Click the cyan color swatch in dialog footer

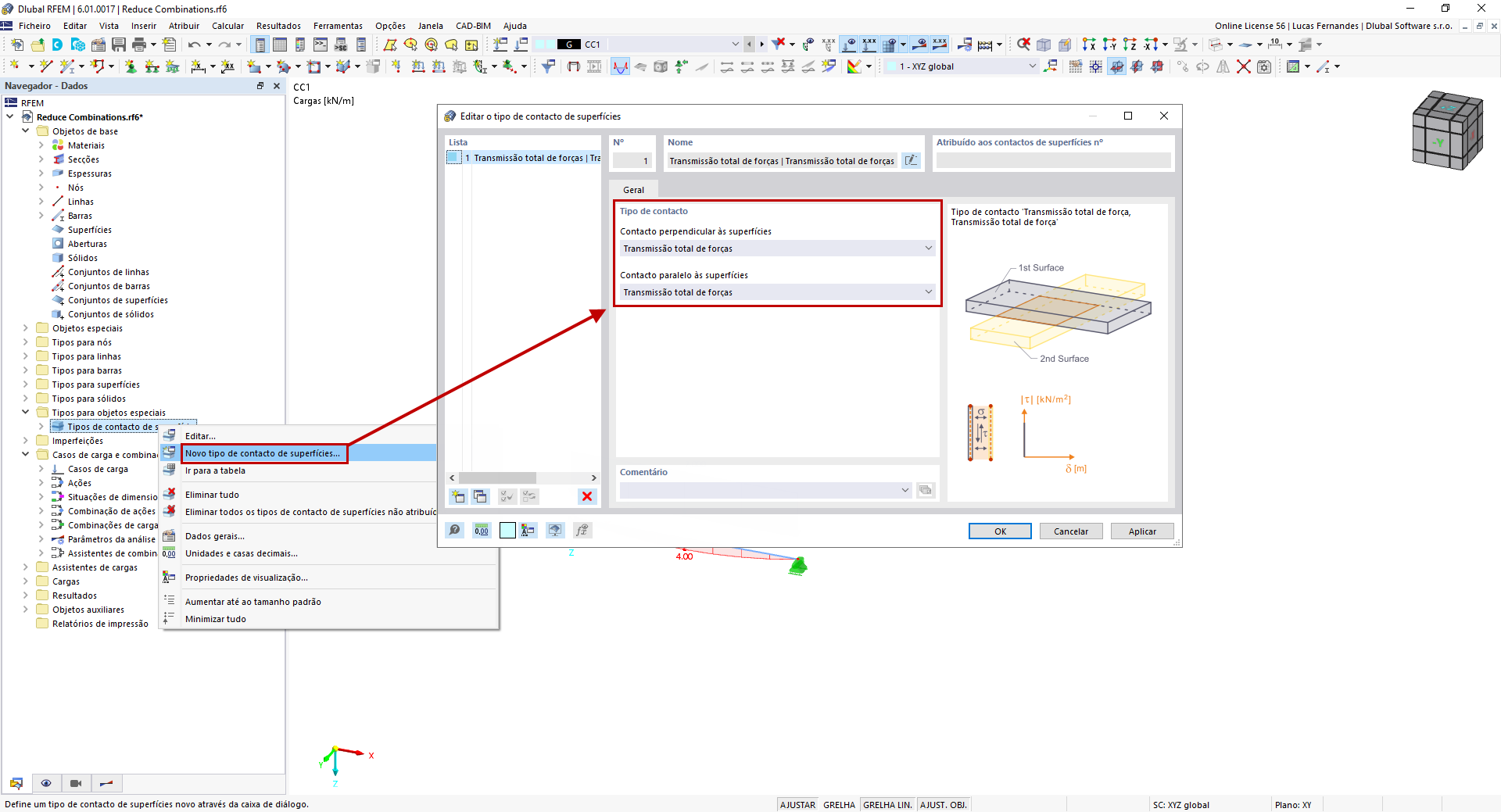(x=507, y=531)
